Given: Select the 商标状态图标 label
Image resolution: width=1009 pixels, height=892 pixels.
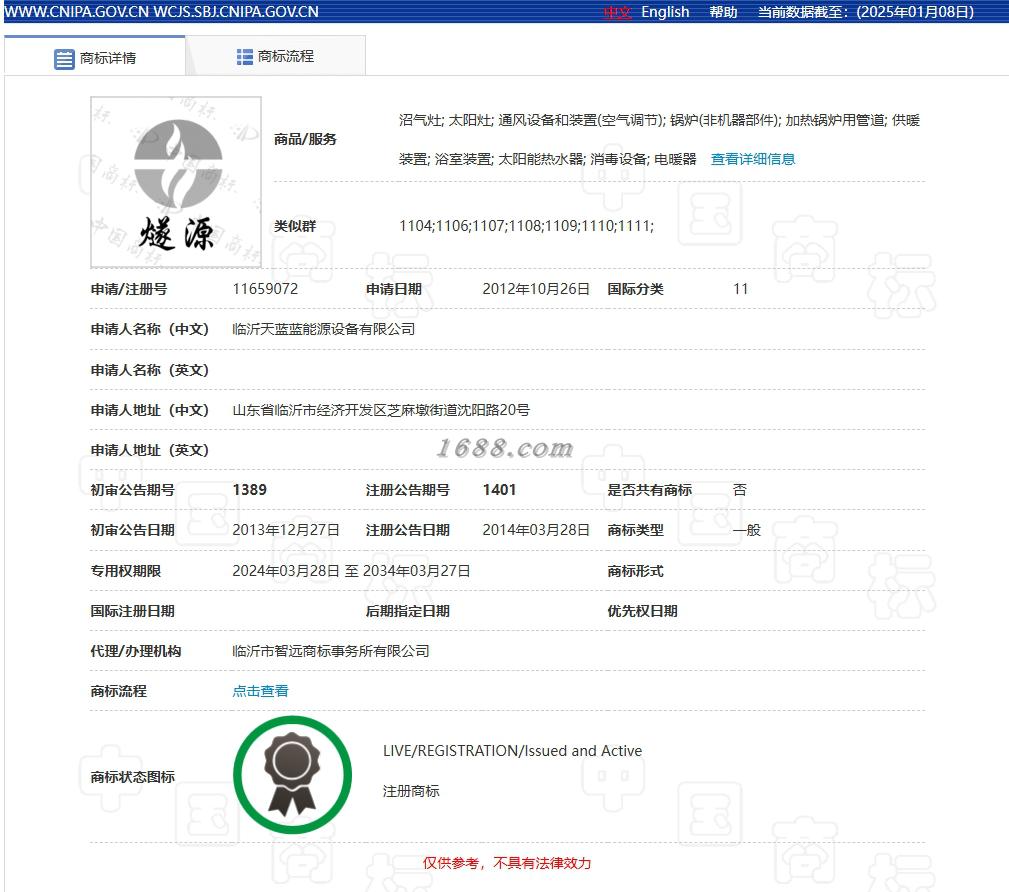Looking at the screenshot, I should tap(133, 777).
